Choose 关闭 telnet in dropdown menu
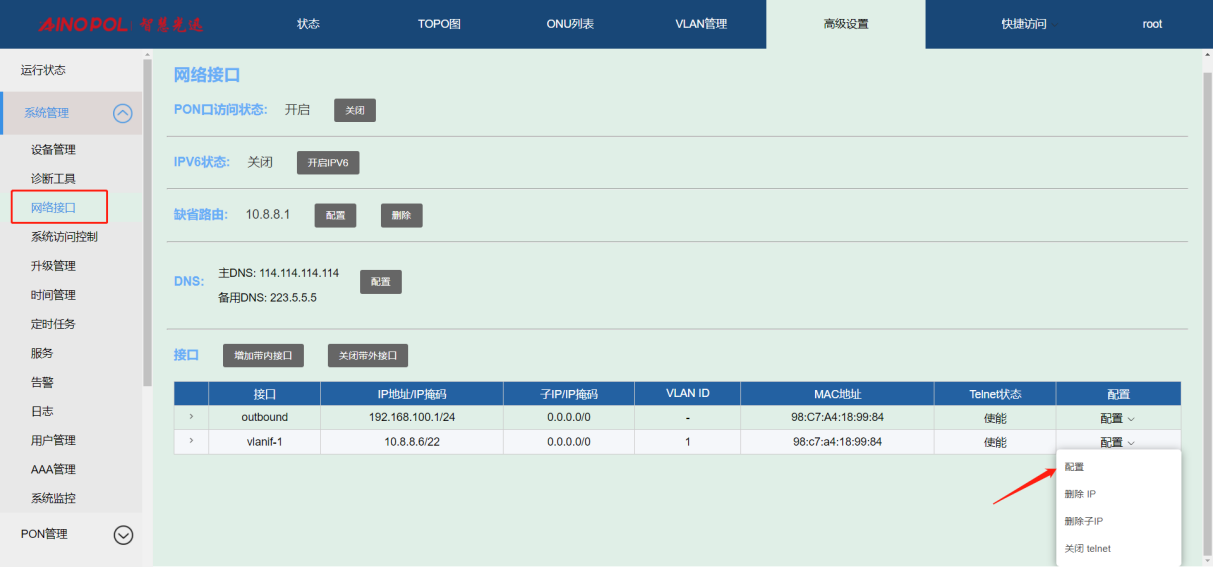 1087,548
